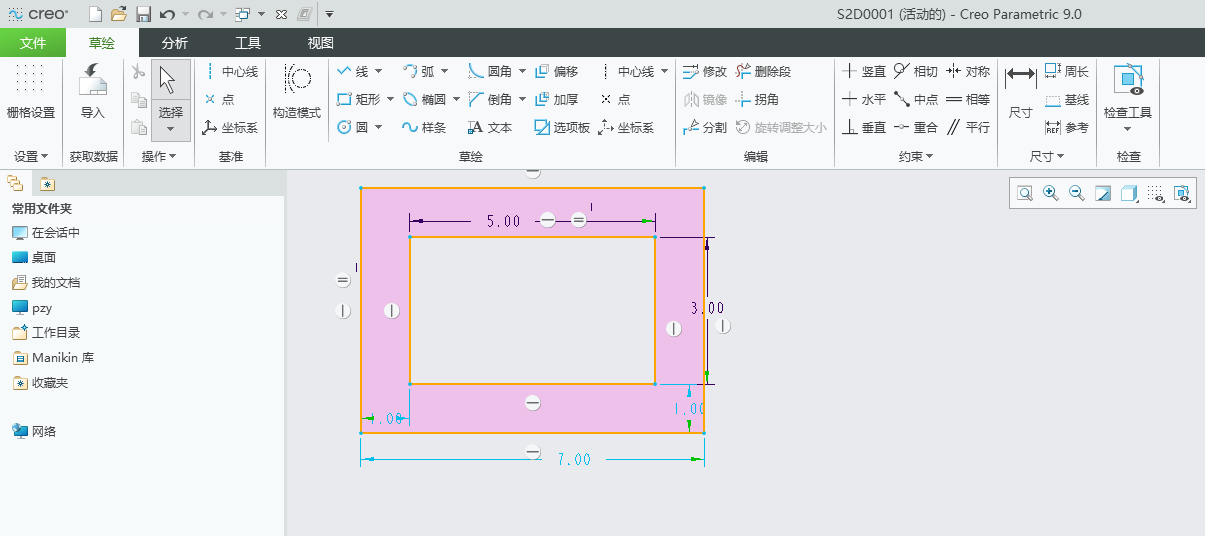Open In Session (在会话中) folder
The image size is (1205, 536).
pyautogui.click(x=46, y=233)
